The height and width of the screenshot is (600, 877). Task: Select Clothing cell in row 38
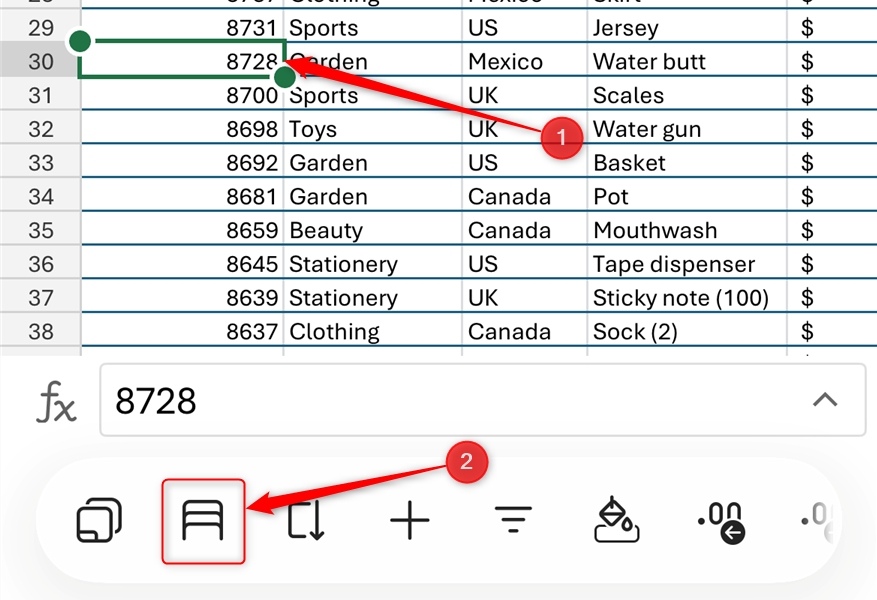(x=373, y=331)
